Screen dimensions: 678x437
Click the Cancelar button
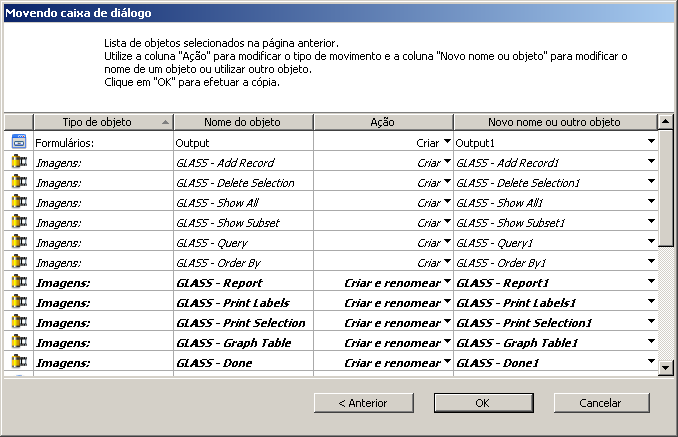click(x=600, y=402)
